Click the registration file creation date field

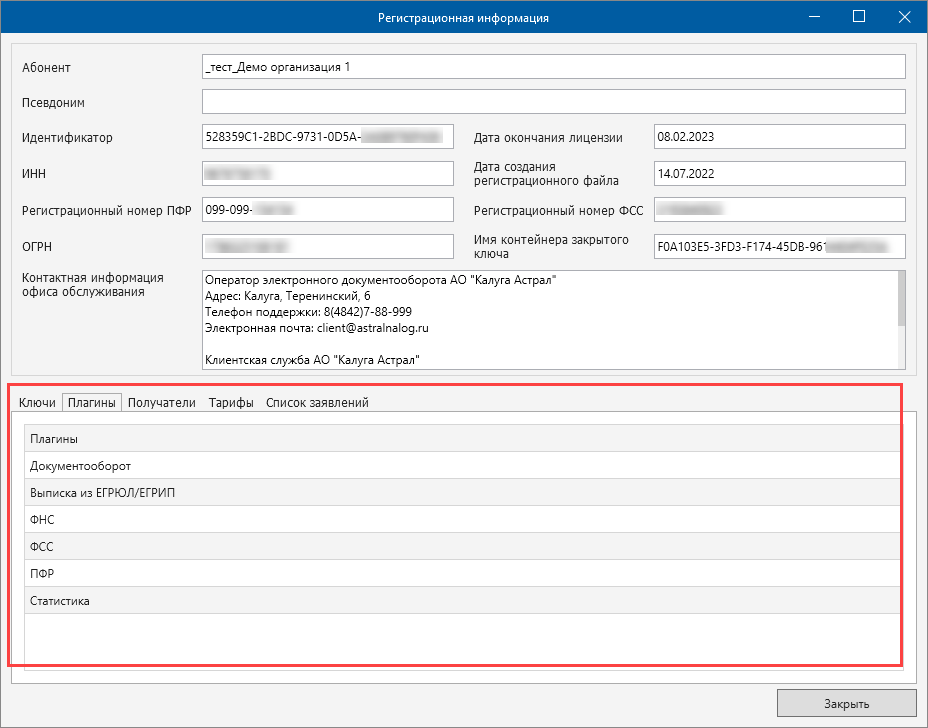click(x=779, y=173)
